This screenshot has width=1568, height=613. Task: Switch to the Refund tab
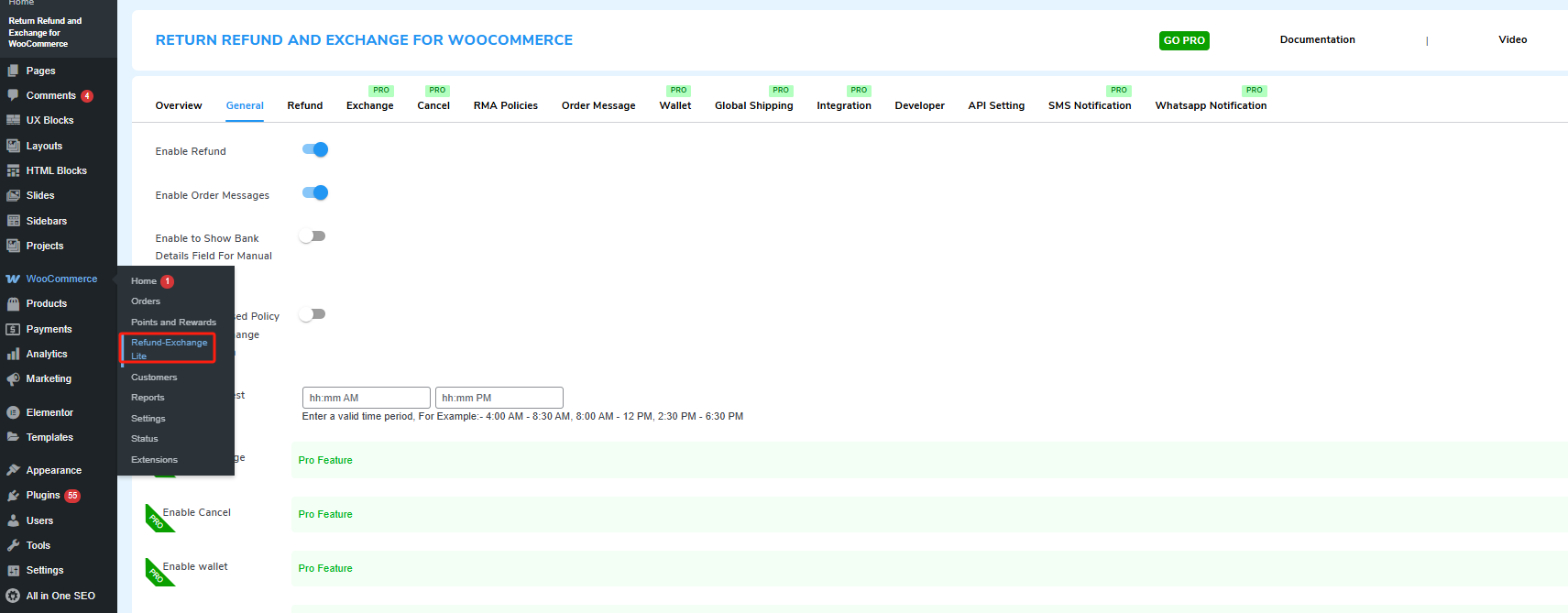tap(304, 105)
